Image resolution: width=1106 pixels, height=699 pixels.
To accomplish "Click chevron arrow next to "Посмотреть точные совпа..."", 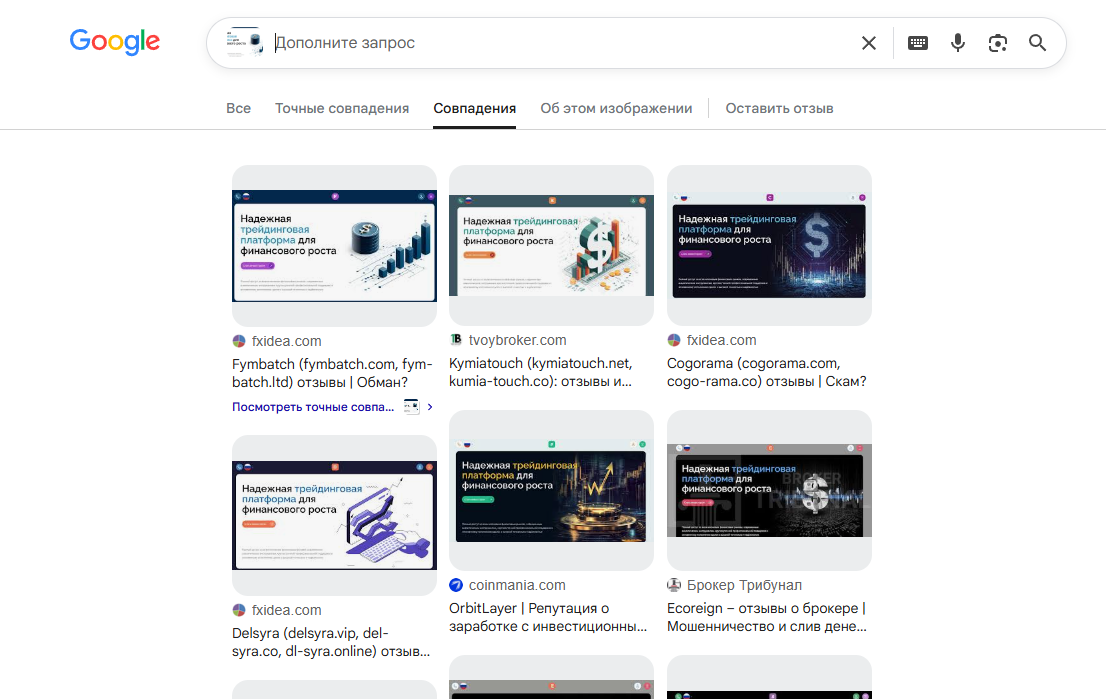I will click(x=430, y=407).
